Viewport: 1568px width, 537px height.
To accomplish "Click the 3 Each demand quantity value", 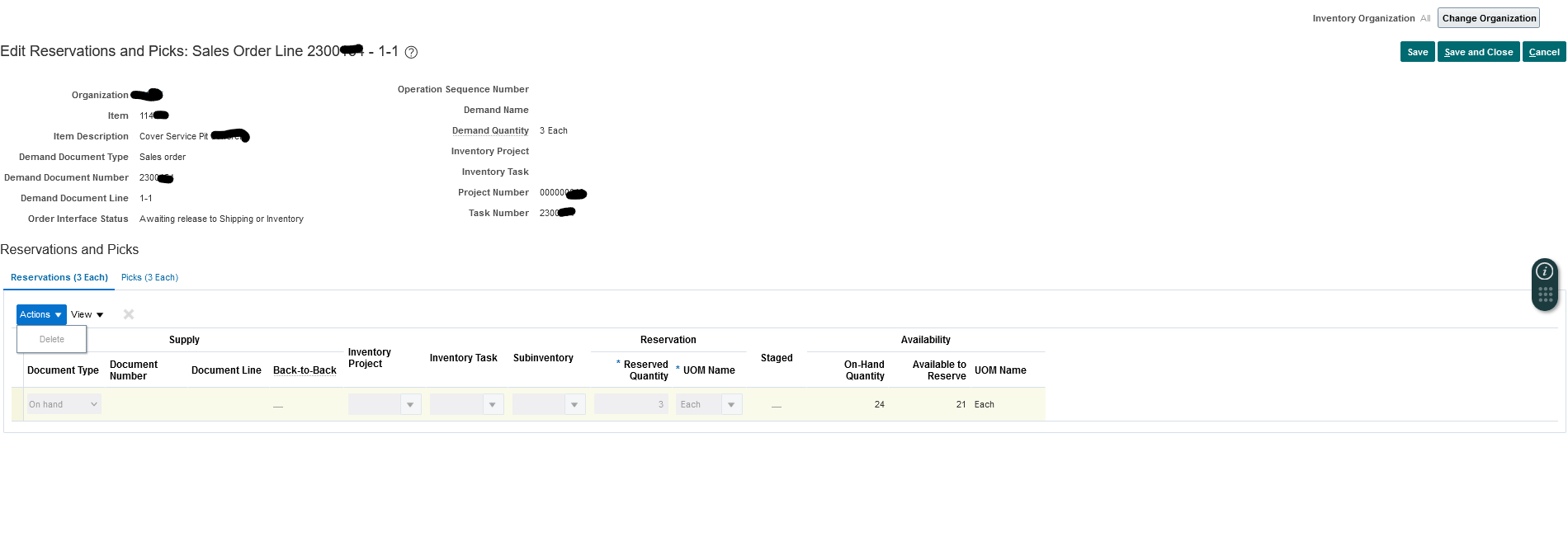I will click(554, 130).
